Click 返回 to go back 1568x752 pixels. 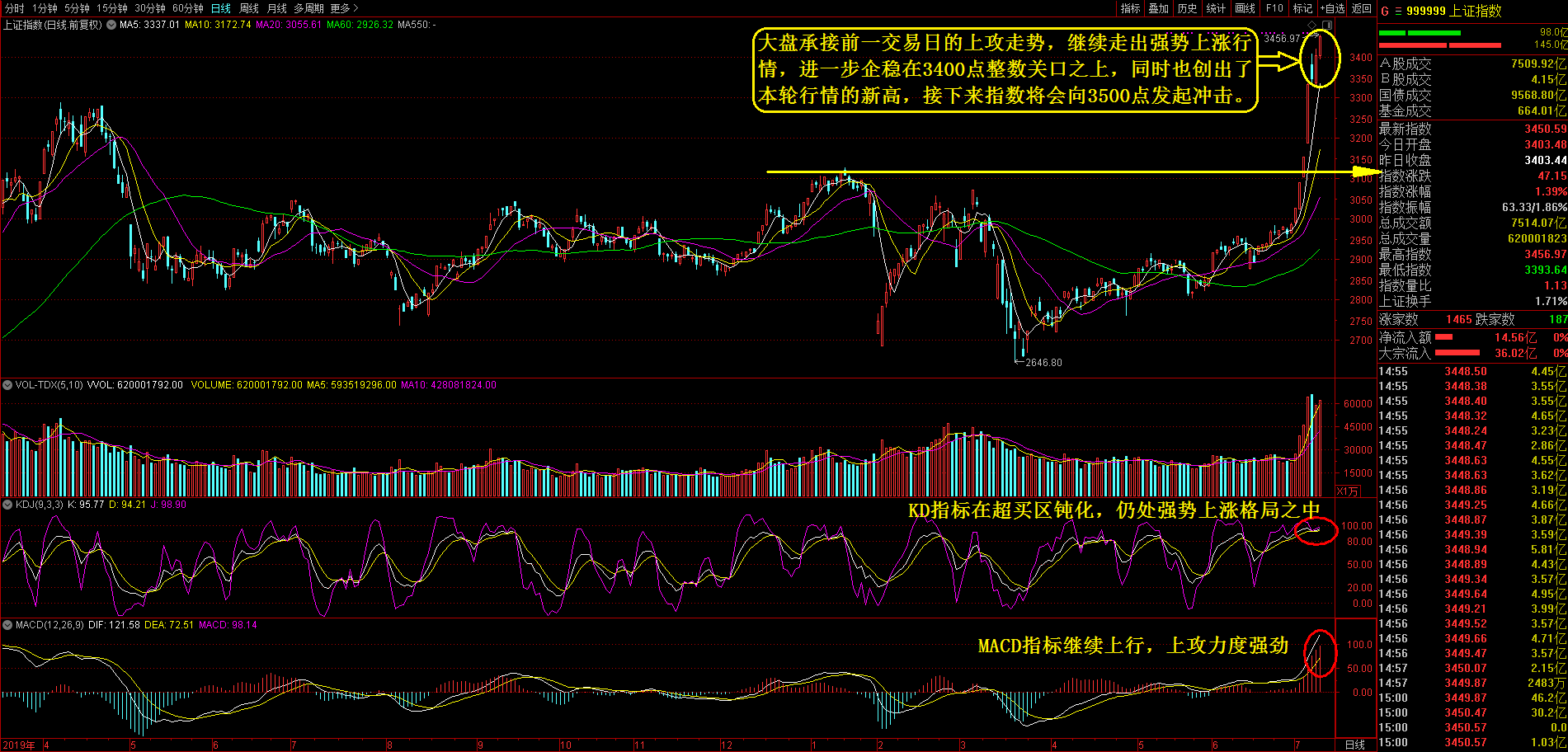(x=1362, y=8)
